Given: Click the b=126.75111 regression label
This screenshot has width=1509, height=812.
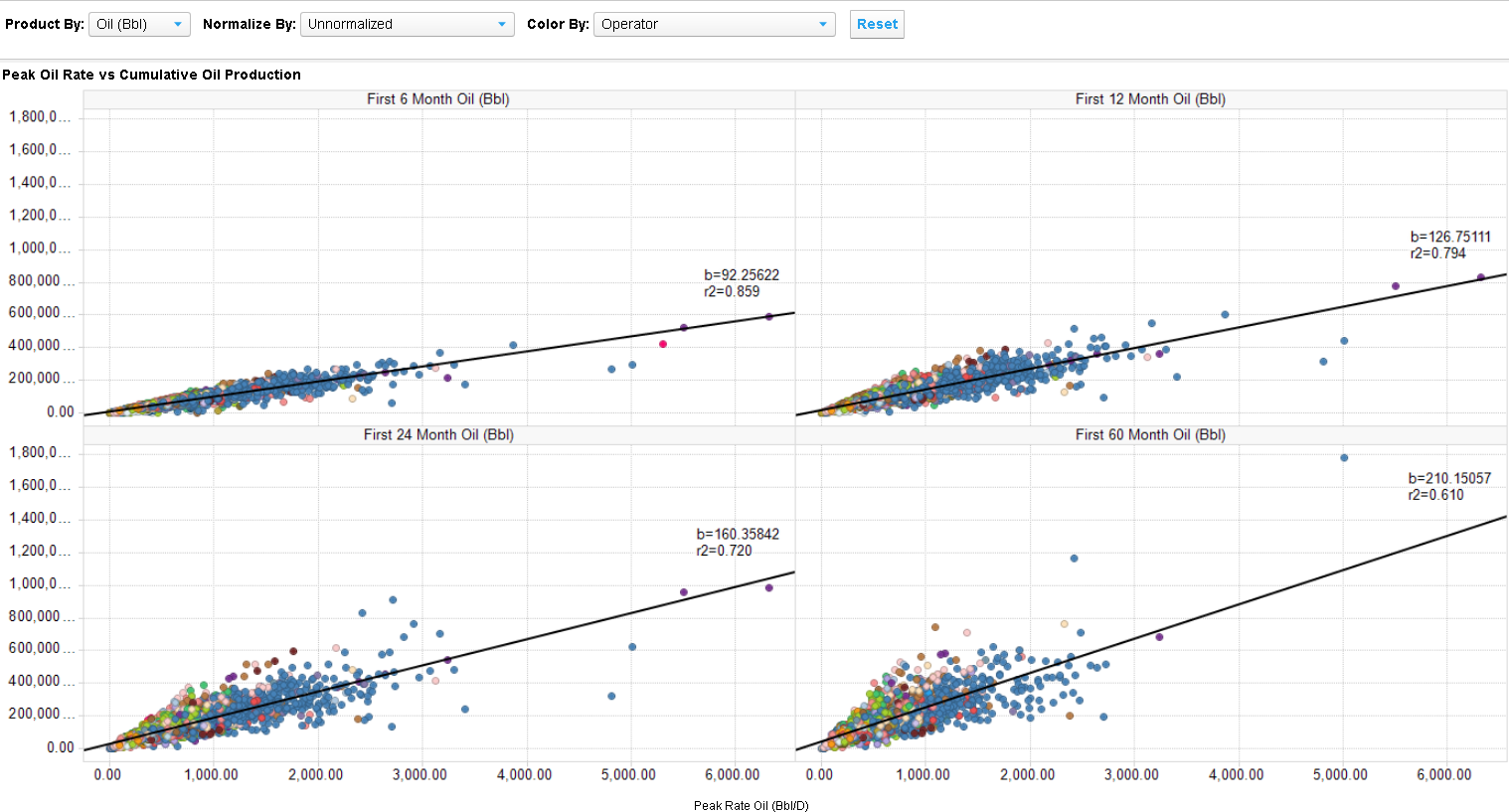Looking at the screenshot, I should (1450, 237).
